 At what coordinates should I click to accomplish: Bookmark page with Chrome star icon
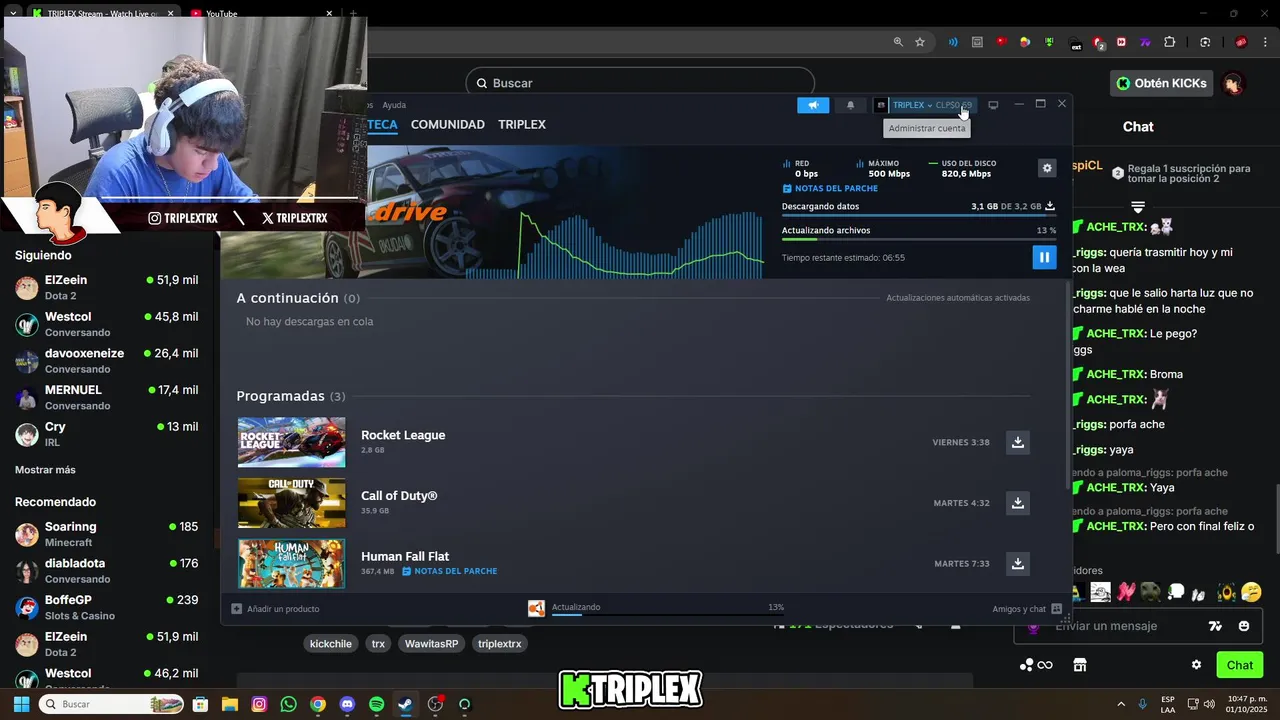(920, 42)
